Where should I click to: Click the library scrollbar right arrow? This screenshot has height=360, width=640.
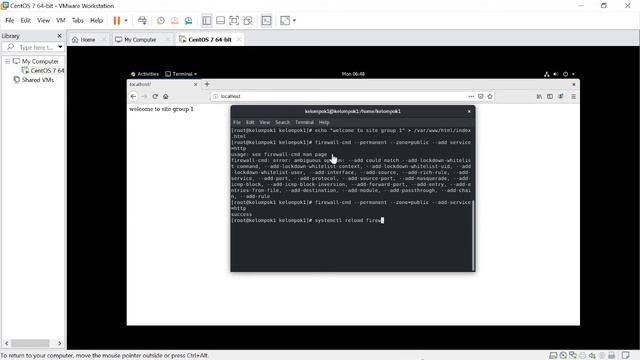[x=60, y=343]
